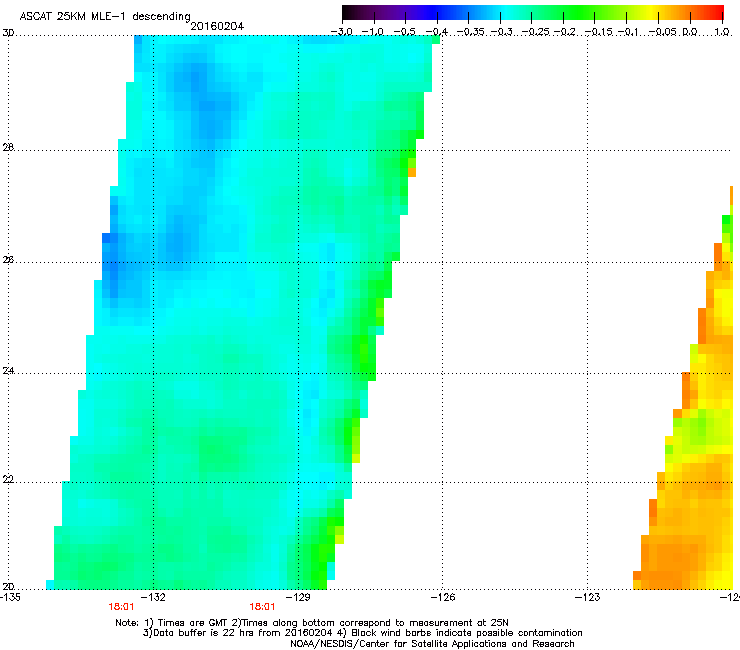The width and height of the screenshot is (740, 650).
Task: Click the red '18:01' time beneath -129
Action: [262, 607]
